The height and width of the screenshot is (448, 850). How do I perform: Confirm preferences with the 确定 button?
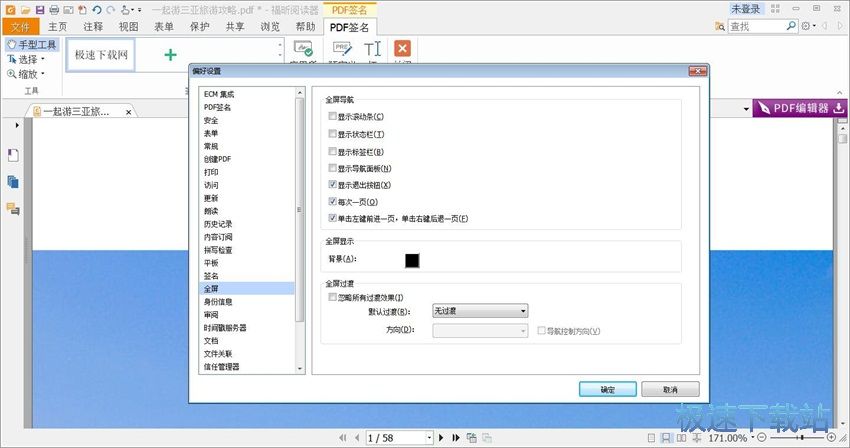point(608,389)
